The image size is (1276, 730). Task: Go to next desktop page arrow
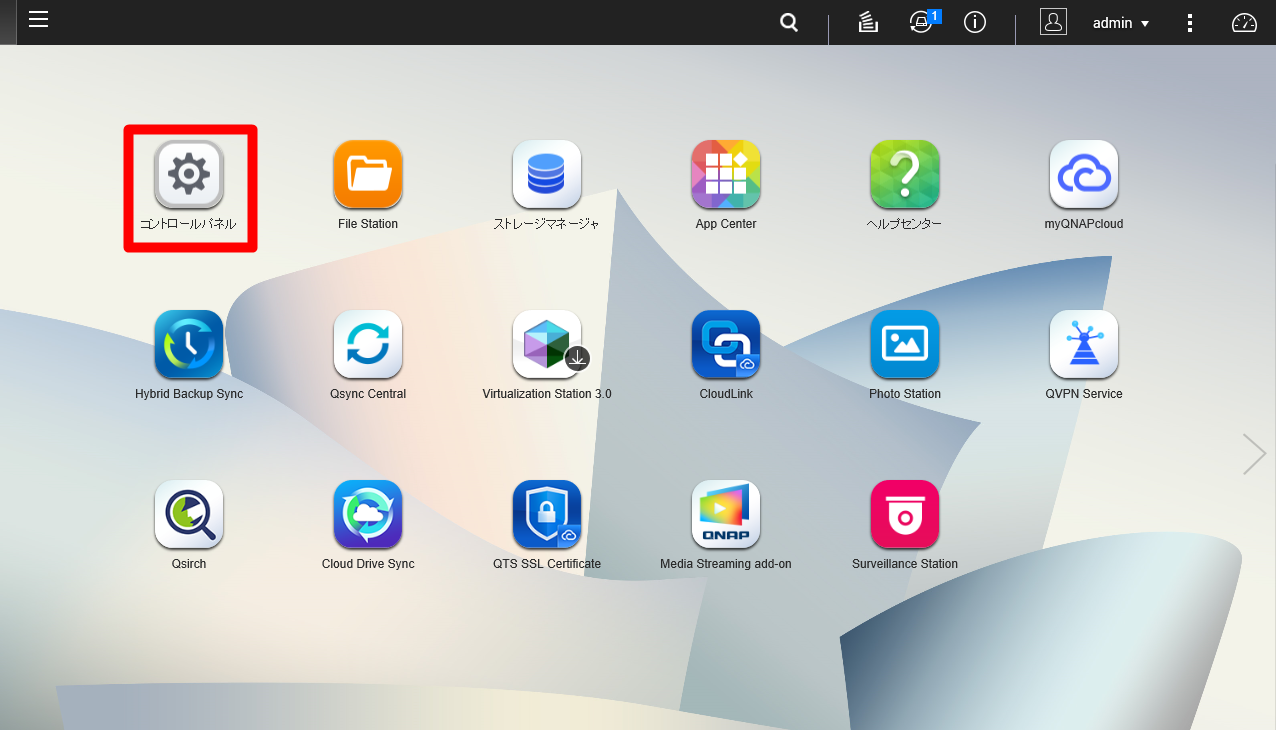tap(1254, 454)
